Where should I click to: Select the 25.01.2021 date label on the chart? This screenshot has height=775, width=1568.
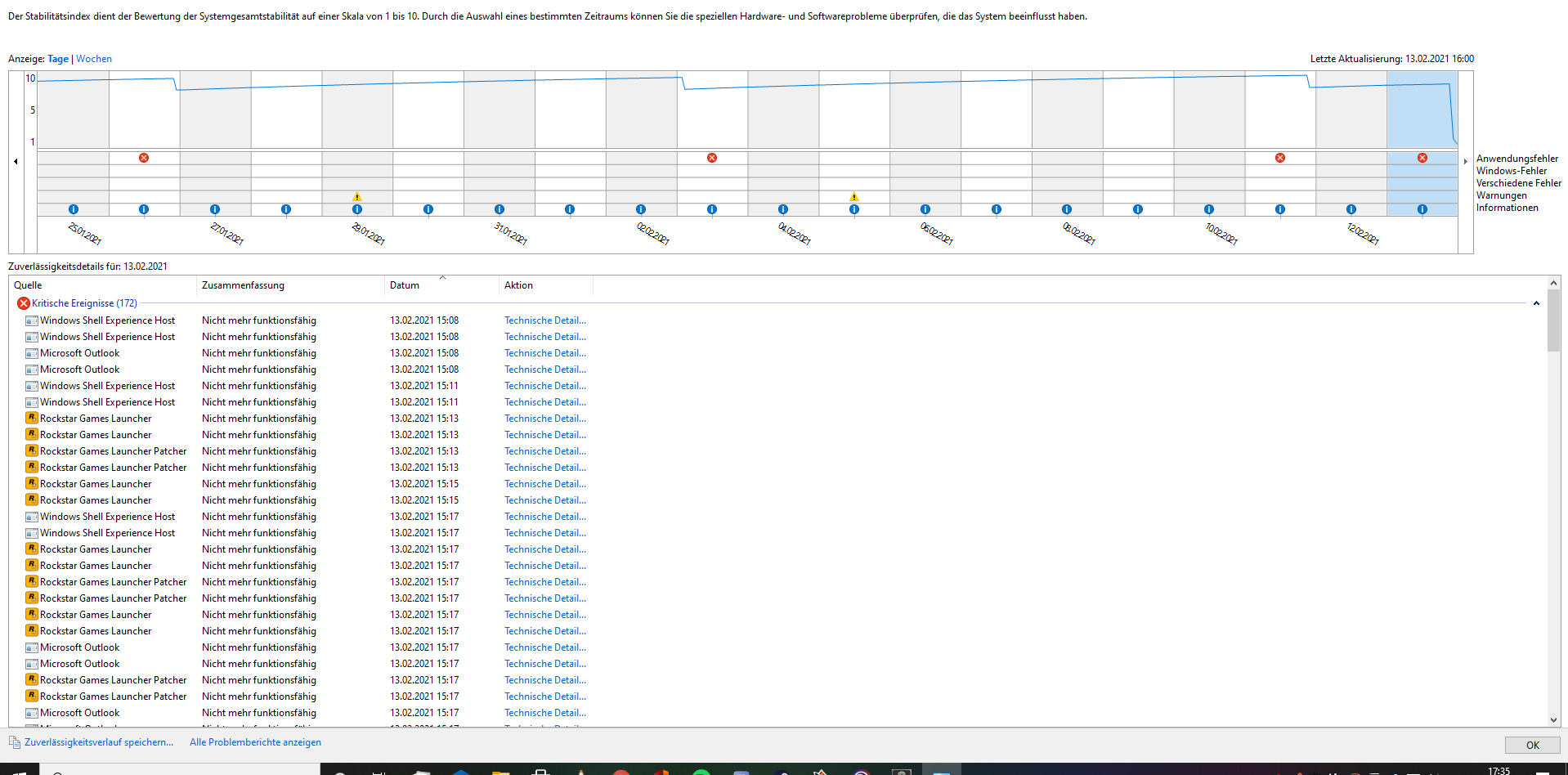click(x=85, y=233)
